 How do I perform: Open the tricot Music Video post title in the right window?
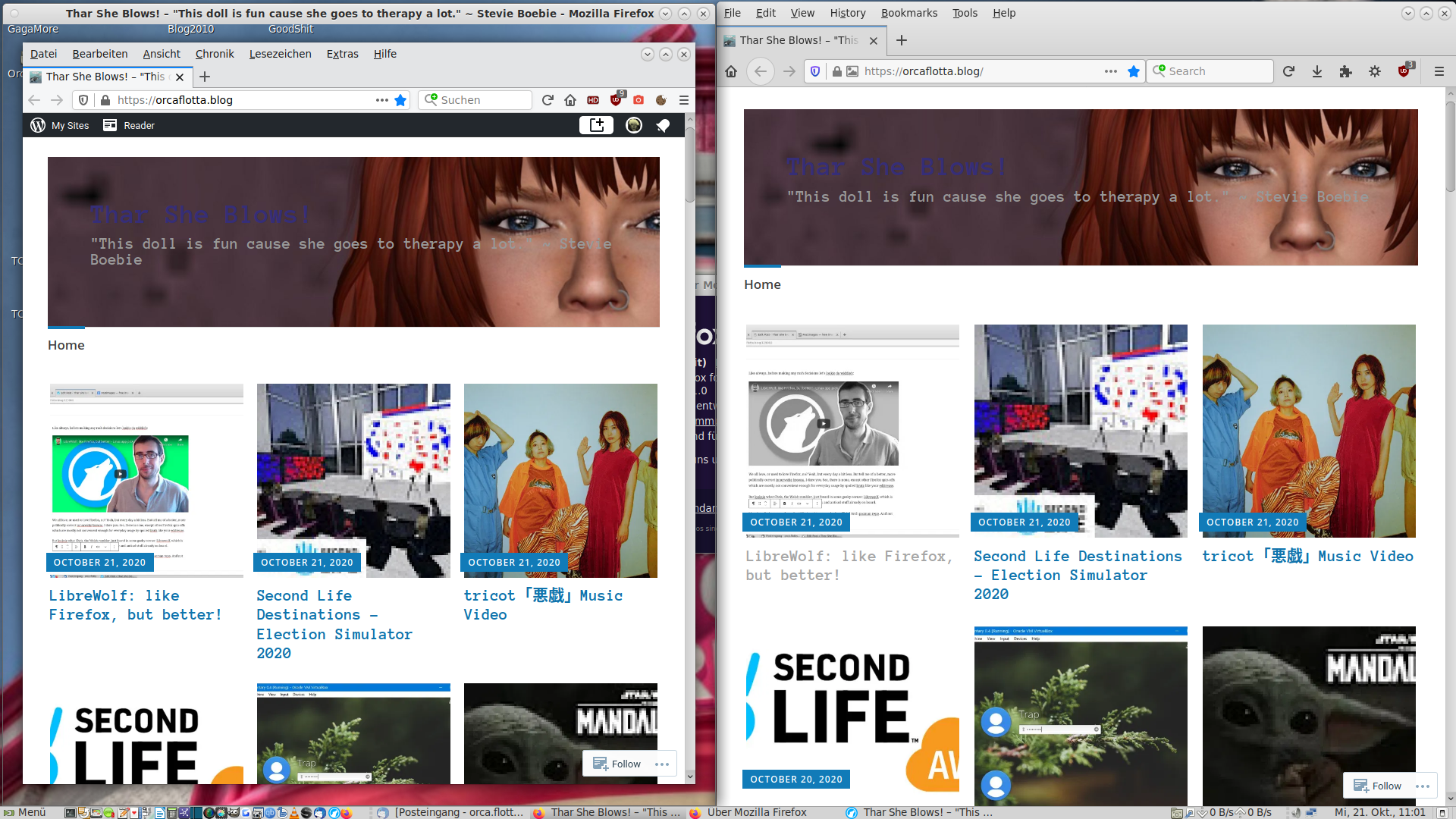click(1307, 556)
